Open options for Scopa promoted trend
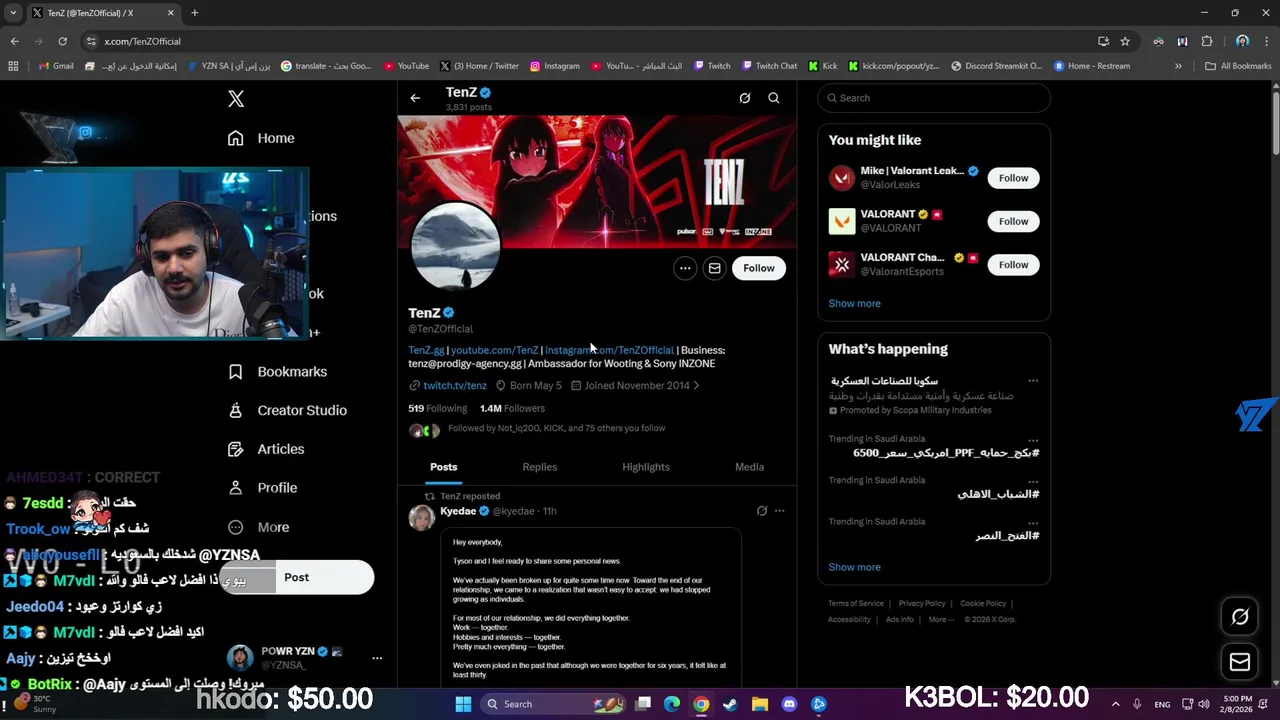 pyautogui.click(x=1033, y=381)
